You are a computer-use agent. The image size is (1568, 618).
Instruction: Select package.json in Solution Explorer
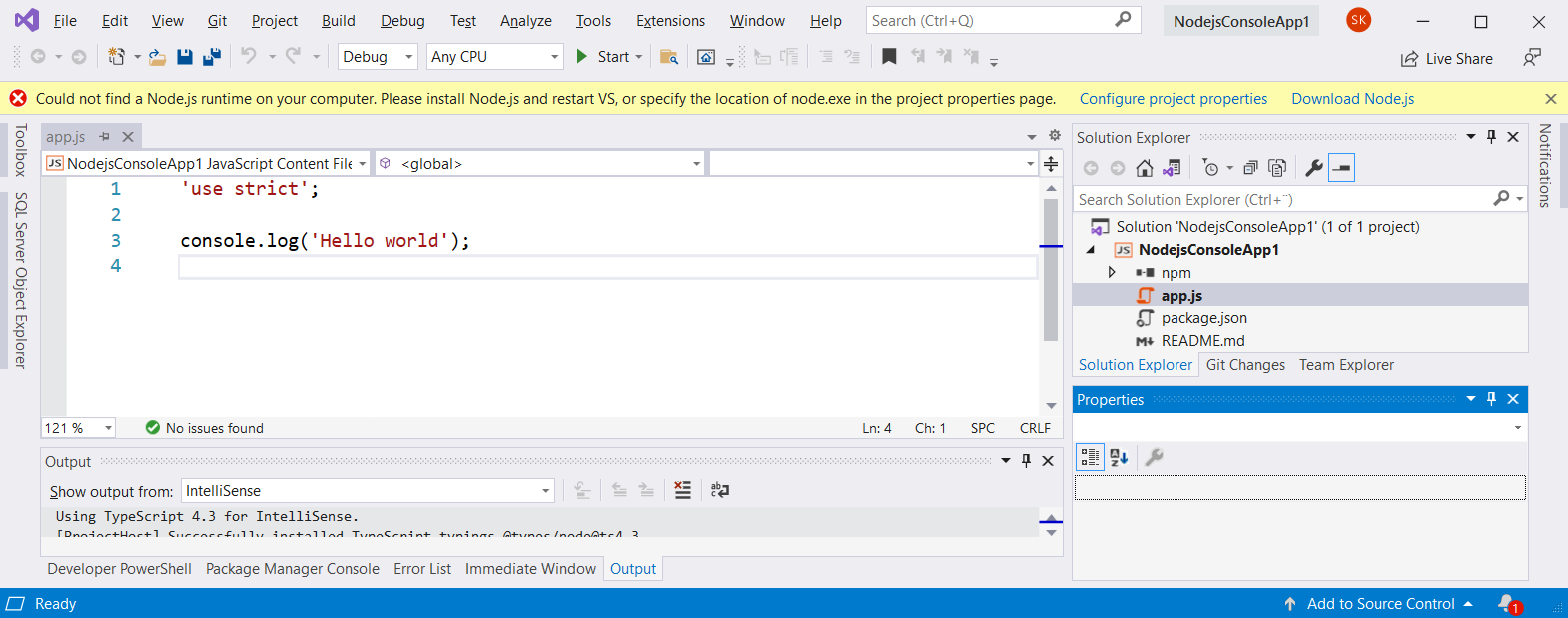pos(1204,318)
